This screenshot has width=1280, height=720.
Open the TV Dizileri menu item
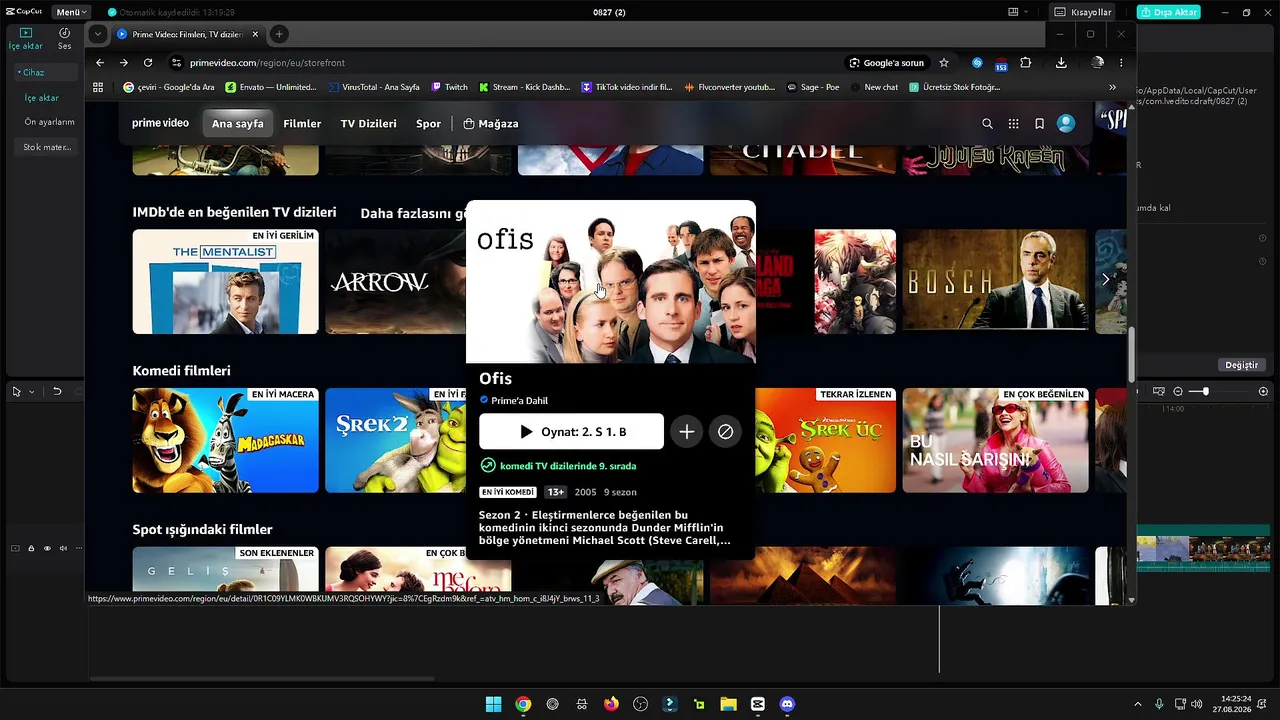369,124
